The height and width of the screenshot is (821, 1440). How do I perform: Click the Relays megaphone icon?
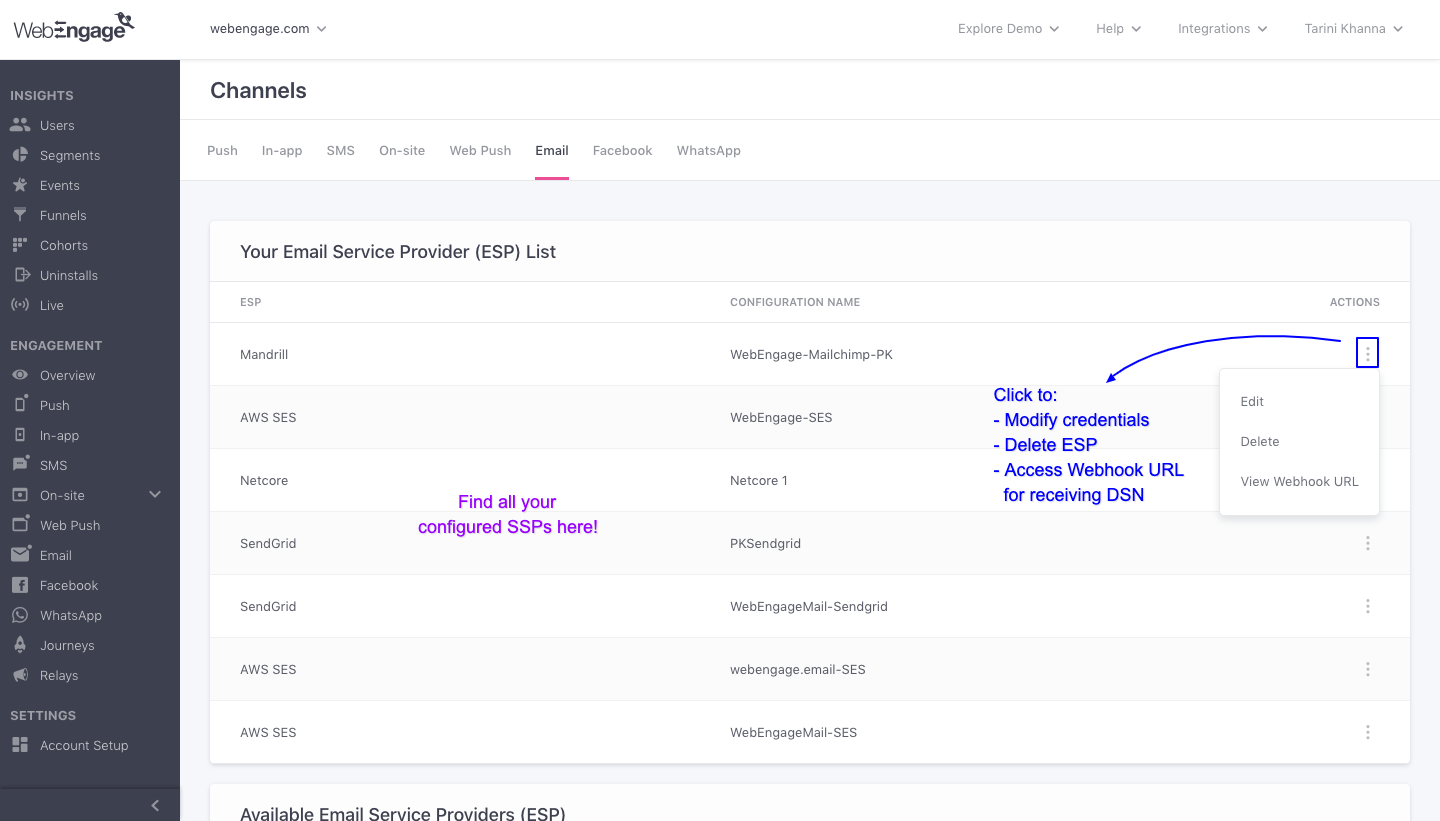20,675
